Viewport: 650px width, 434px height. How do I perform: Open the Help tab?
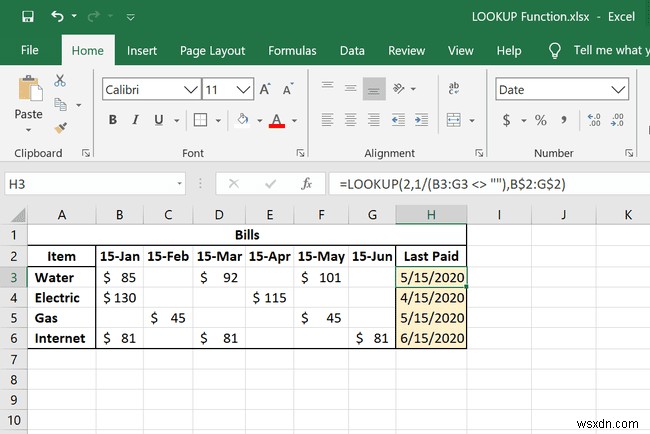509,51
